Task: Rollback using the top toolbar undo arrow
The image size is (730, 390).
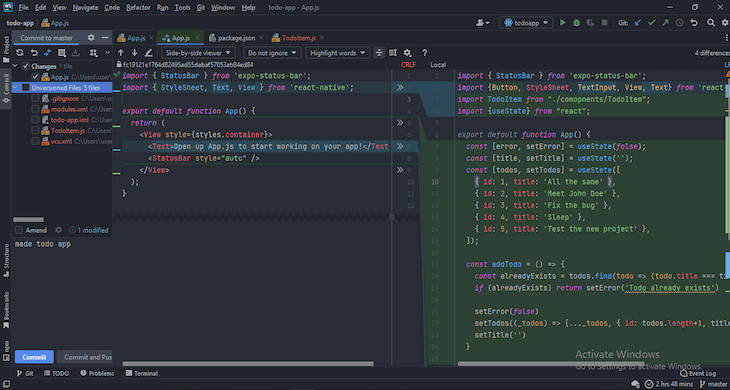Action: tap(694, 23)
